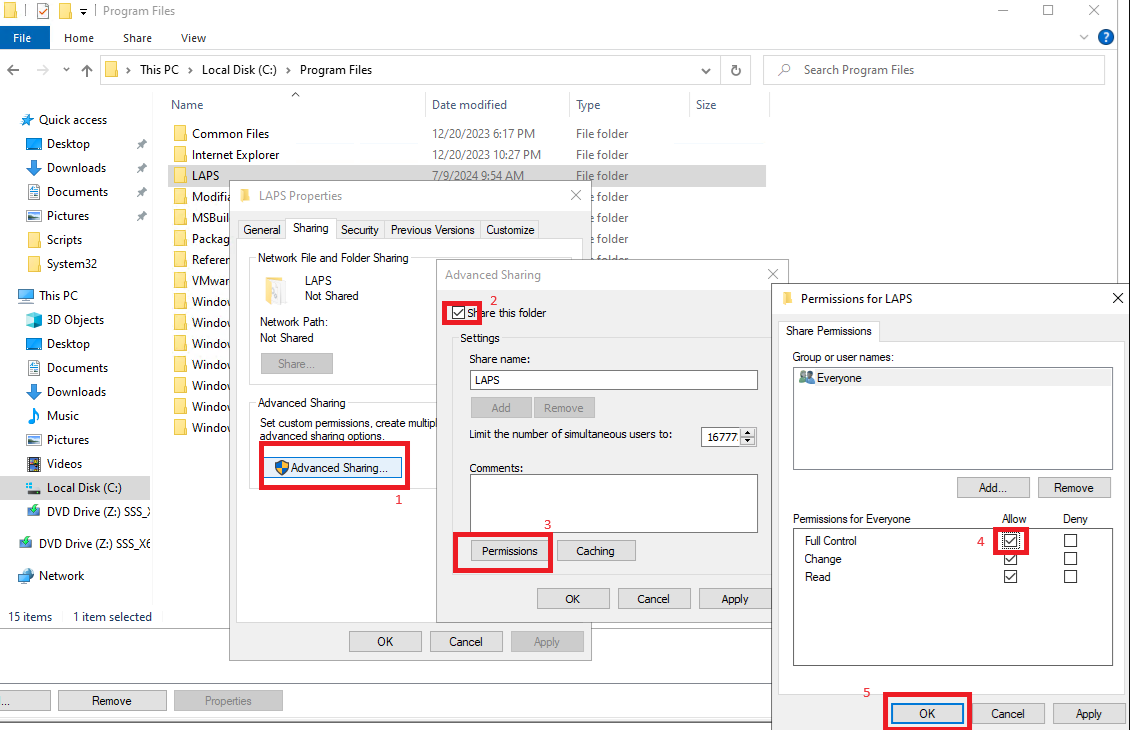Select Local Disk (C:) in sidebar
The width and height of the screenshot is (1130, 730).
pos(84,488)
